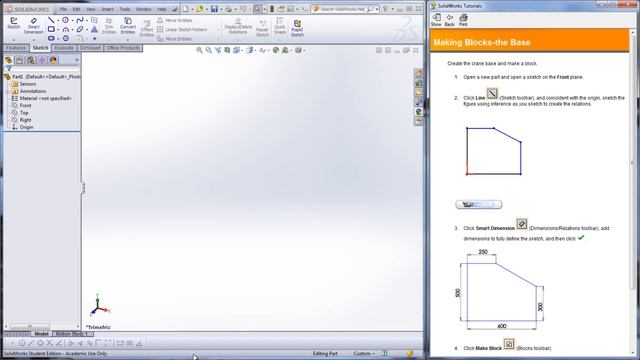Toggle the Rapid Sketch tool
The width and height of the screenshot is (640, 360).
coord(297,28)
